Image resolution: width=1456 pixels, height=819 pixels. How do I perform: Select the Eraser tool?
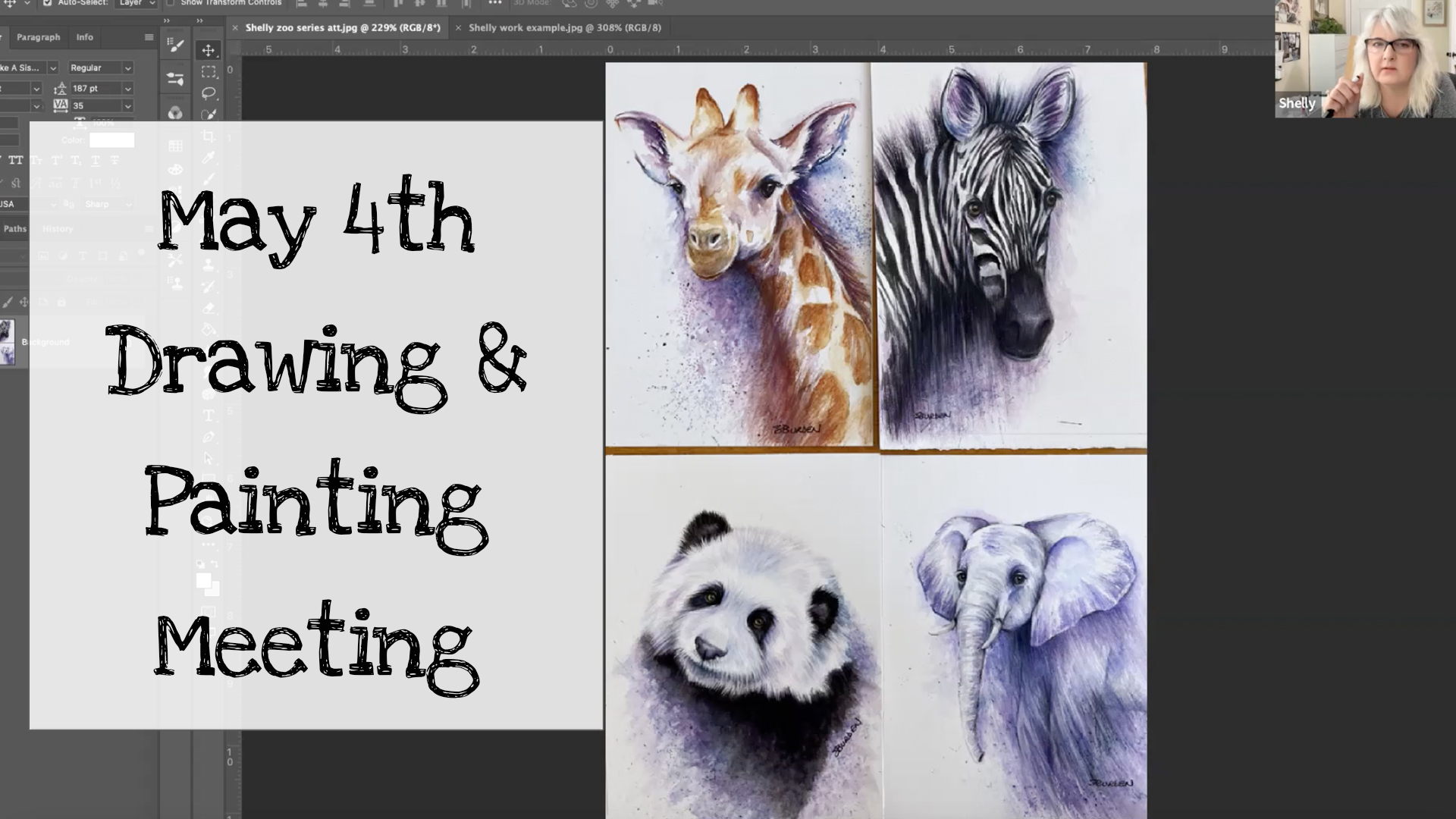tap(208, 308)
